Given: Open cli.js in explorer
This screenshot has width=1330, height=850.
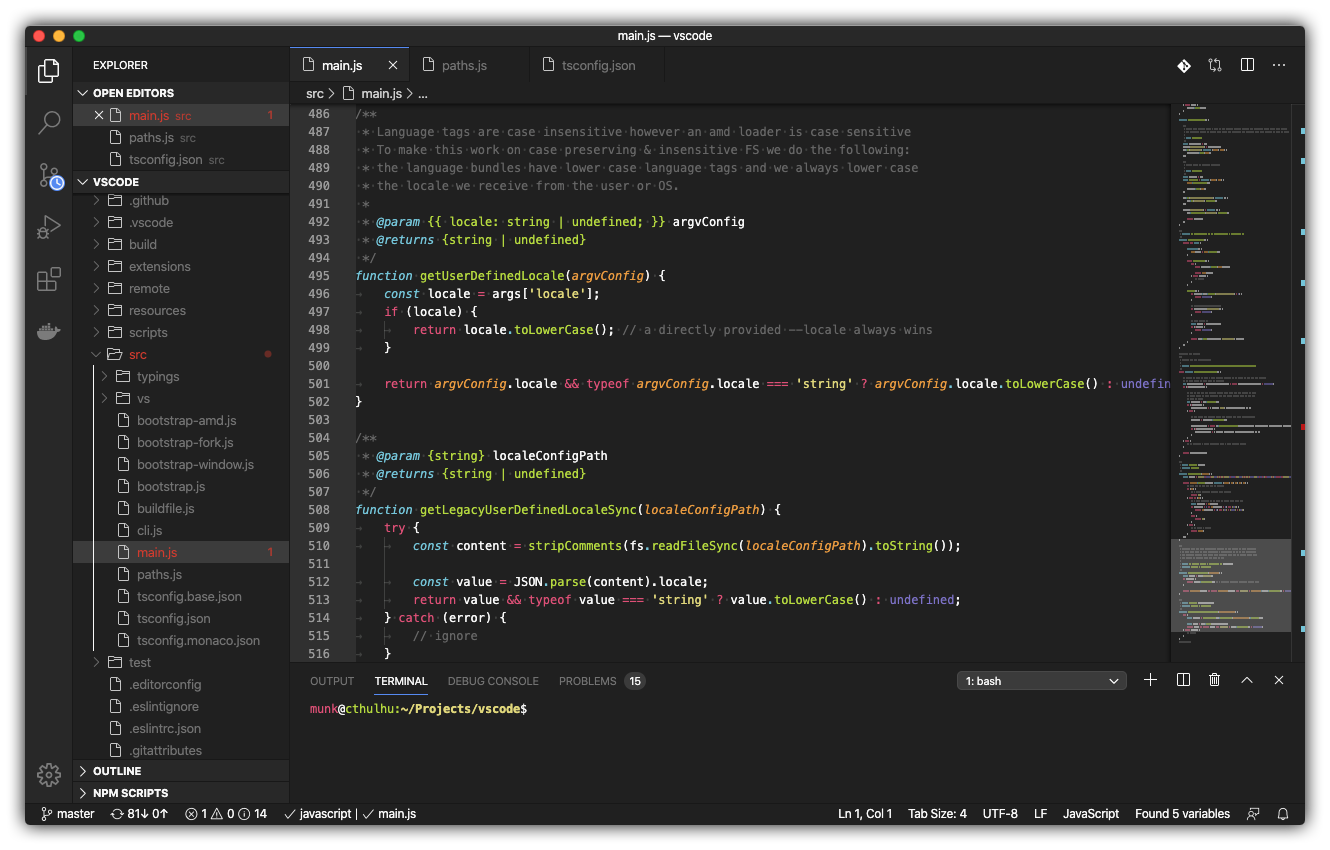Looking at the screenshot, I should click(181, 531).
